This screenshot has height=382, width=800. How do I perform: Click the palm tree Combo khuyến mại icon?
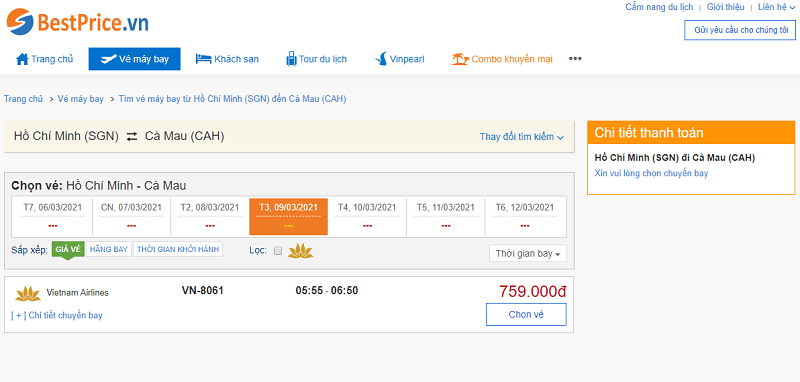coord(460,59)
